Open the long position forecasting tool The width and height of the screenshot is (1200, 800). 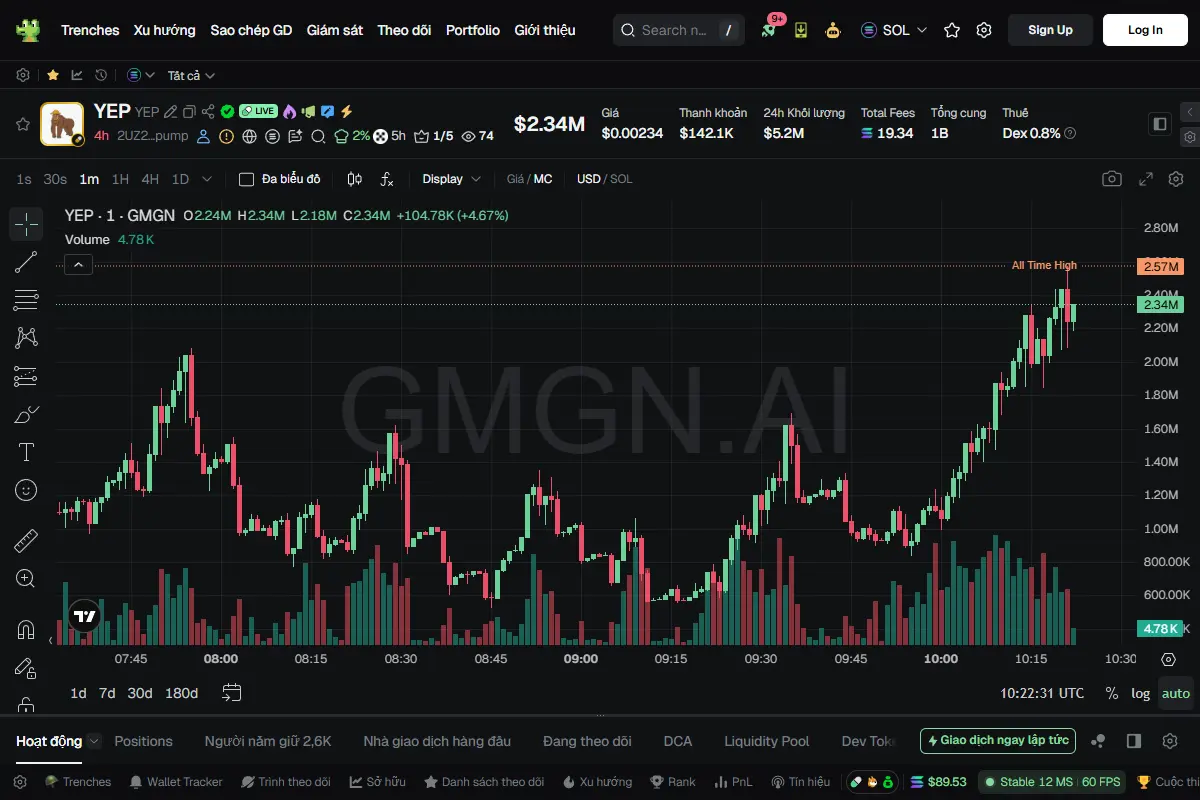(26, 376)
